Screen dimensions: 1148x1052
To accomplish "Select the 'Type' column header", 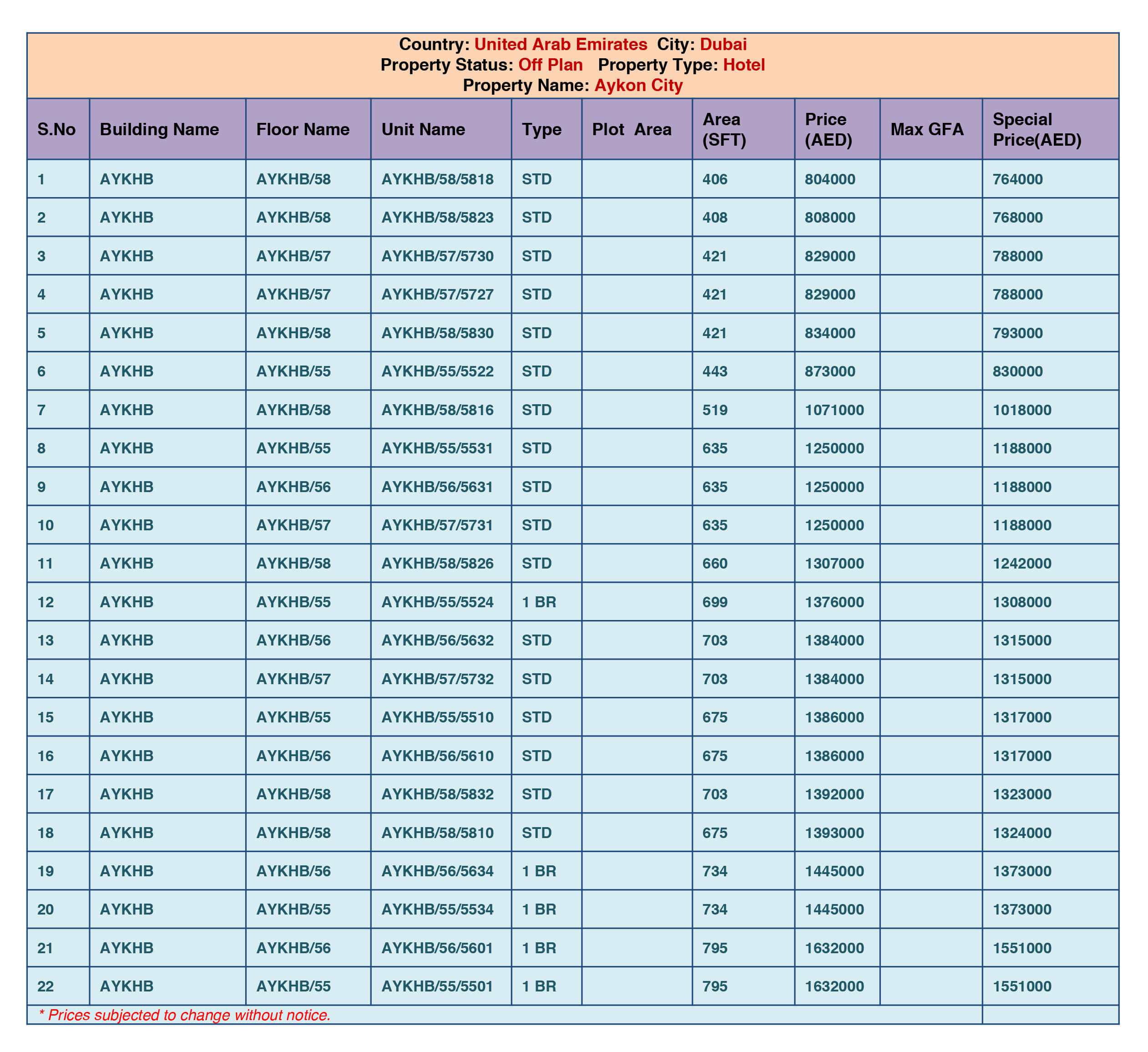I will [x=546, y=129].
